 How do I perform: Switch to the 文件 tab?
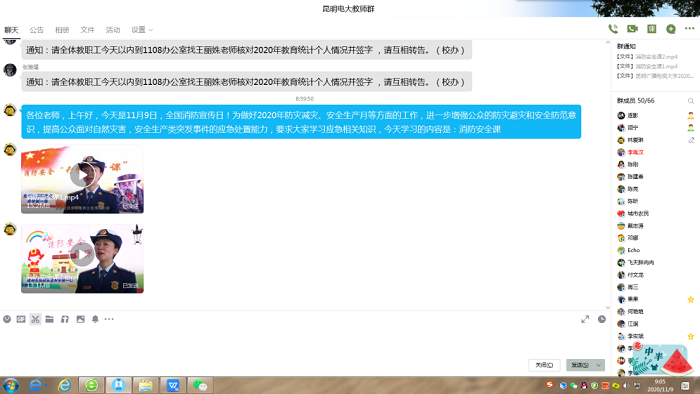(88, 30)
